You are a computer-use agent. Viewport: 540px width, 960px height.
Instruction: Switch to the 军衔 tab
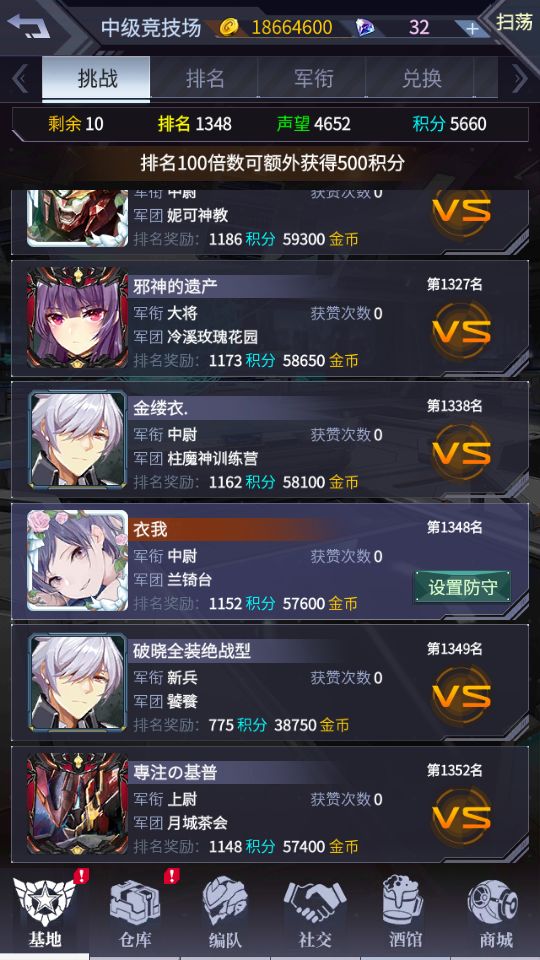pyautogui.click(x=312, y=78)
